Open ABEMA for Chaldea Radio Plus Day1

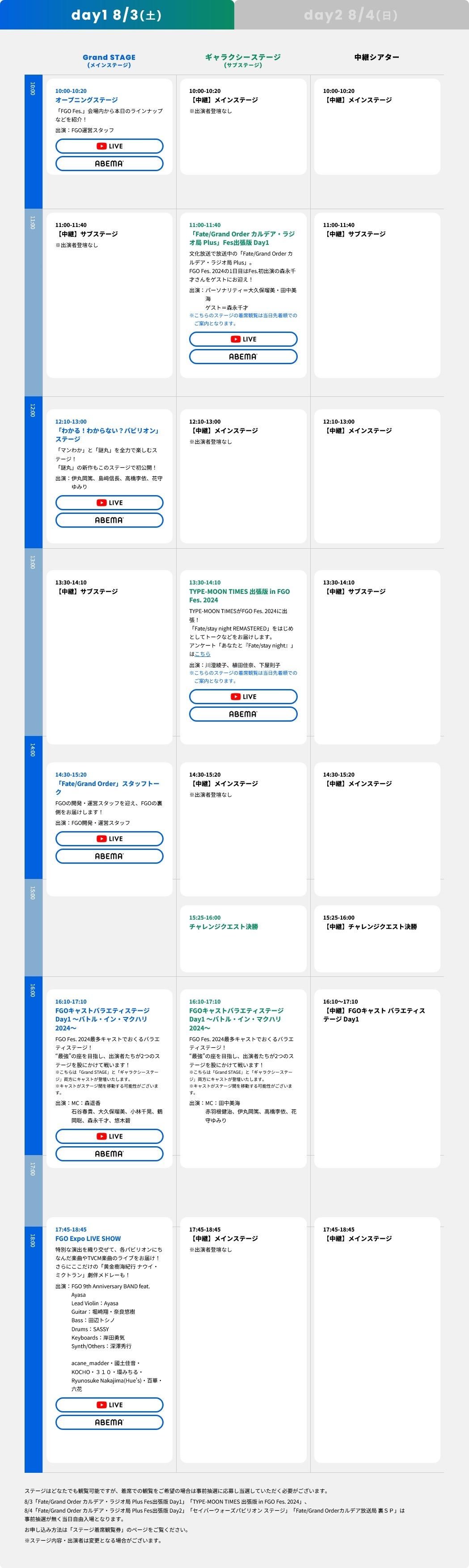tap(243, 357)
